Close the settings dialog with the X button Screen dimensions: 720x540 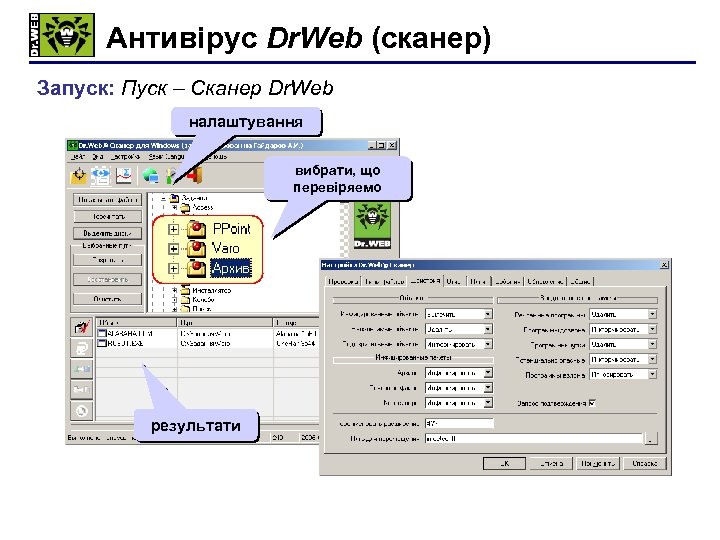point(664,265)
